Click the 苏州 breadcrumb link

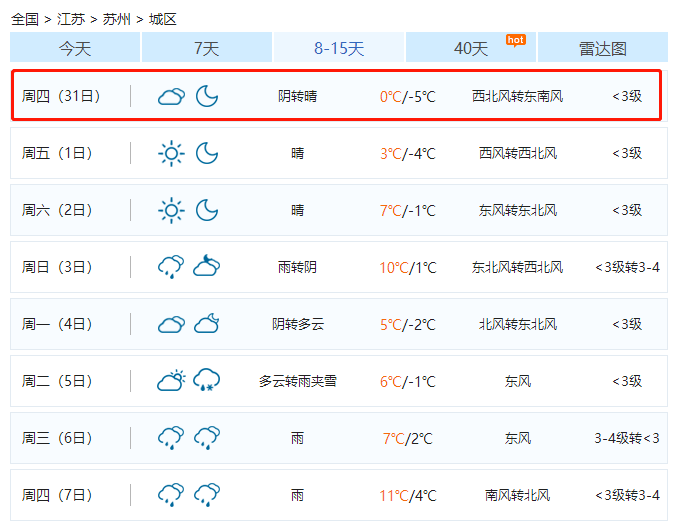[117, 19]
